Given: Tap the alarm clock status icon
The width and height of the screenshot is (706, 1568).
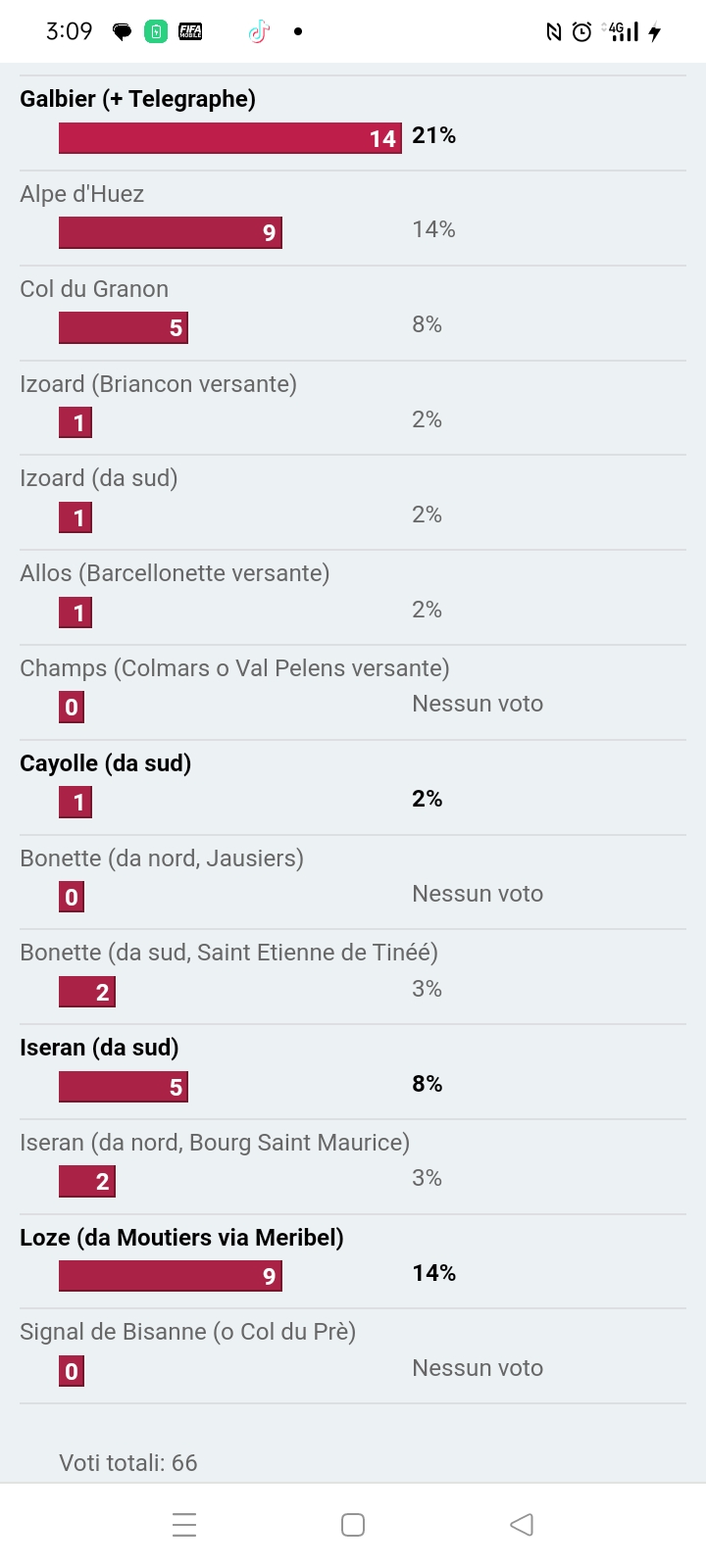Looking at the screenshot, I should 582,32.
